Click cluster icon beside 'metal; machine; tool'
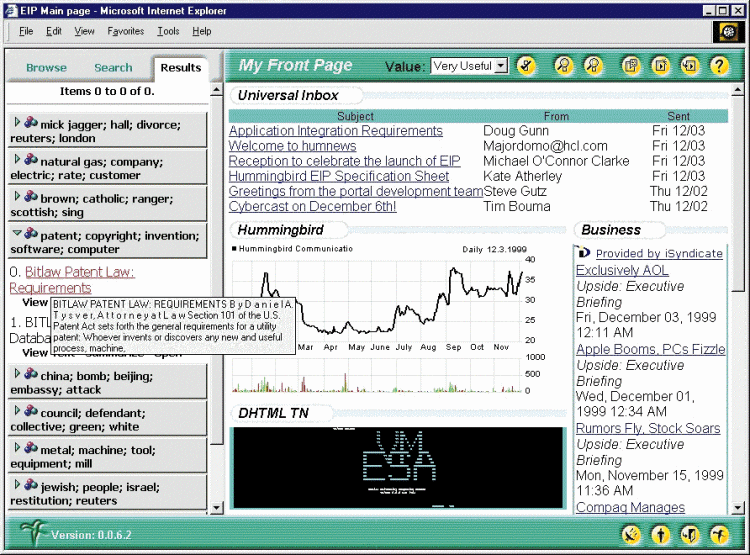This screenshot has width=750, height=555. (31, 448)
